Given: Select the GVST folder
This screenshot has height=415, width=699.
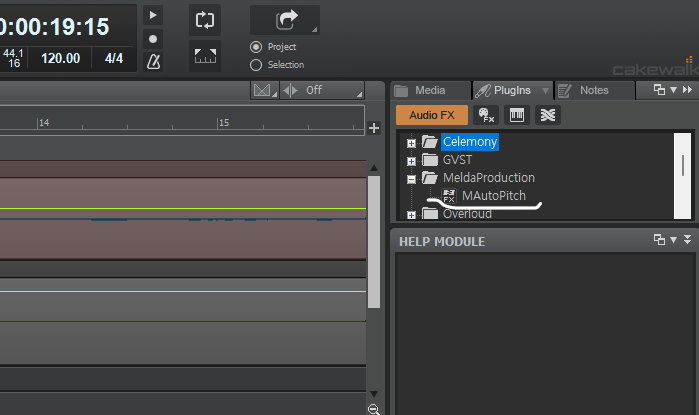Looking at the screenshot, I should (x=457, y=160).
